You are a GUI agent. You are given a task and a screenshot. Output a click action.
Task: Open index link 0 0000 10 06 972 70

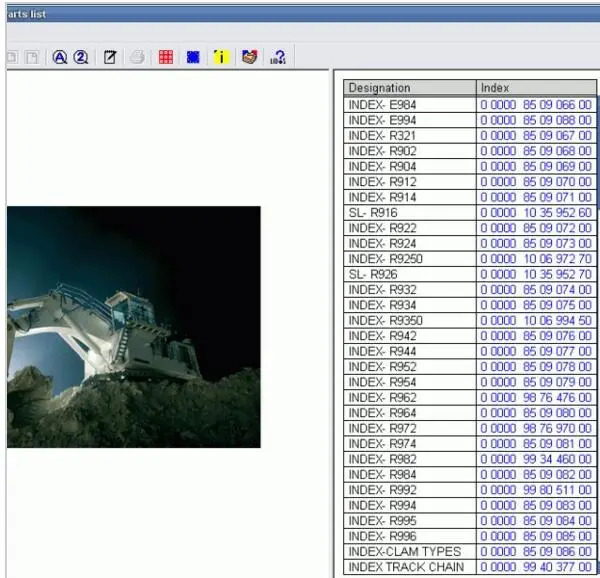pyautogui.click(x=536, y=259)
